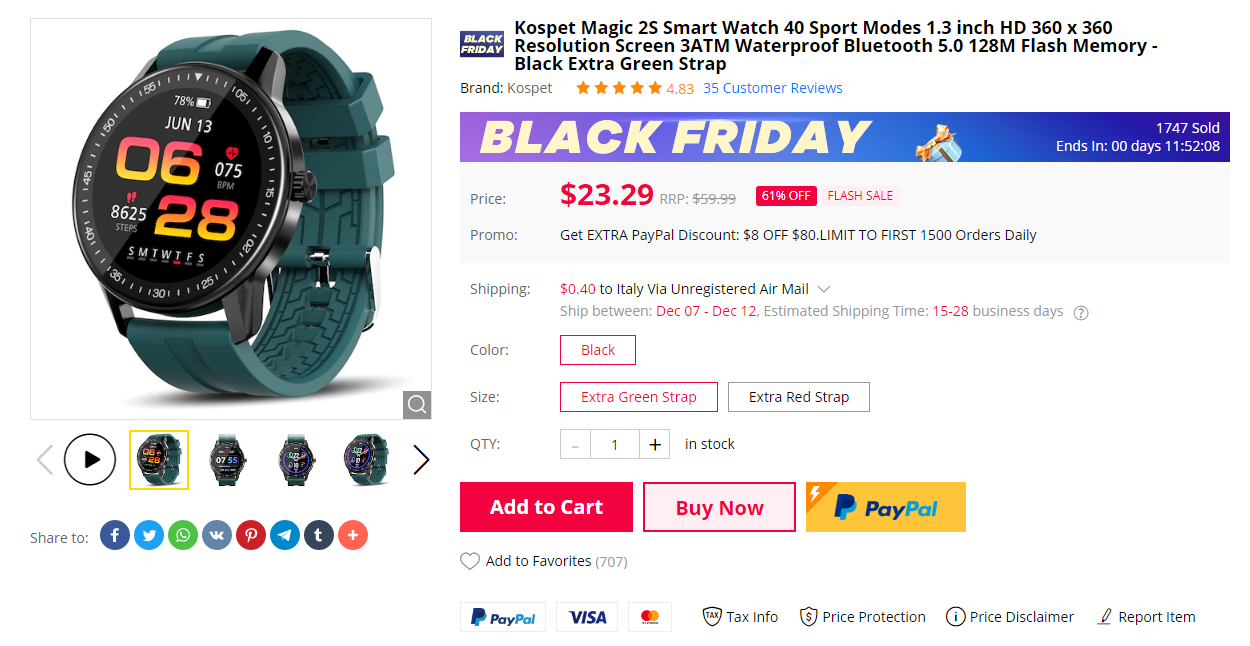This screenshot has width=1250, height=646.
Task: View the Tax Info
Action: pos(740,617)
